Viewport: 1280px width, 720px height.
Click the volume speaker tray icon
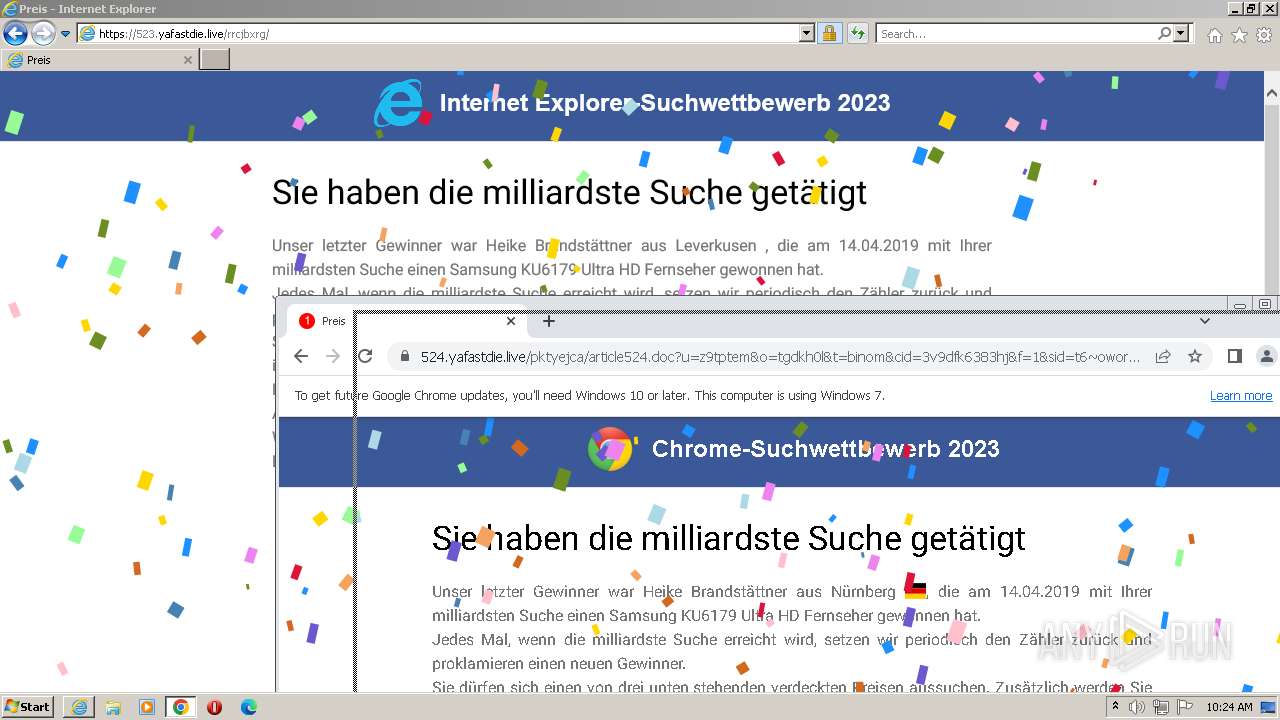[1137, 707]
